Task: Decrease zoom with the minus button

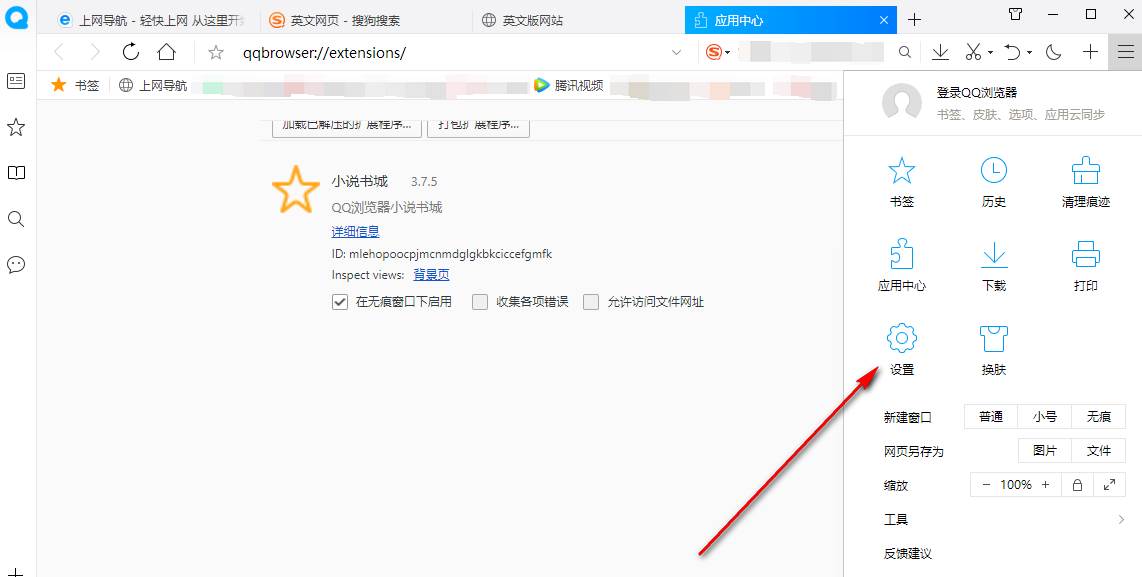Action: click(986, 484)
